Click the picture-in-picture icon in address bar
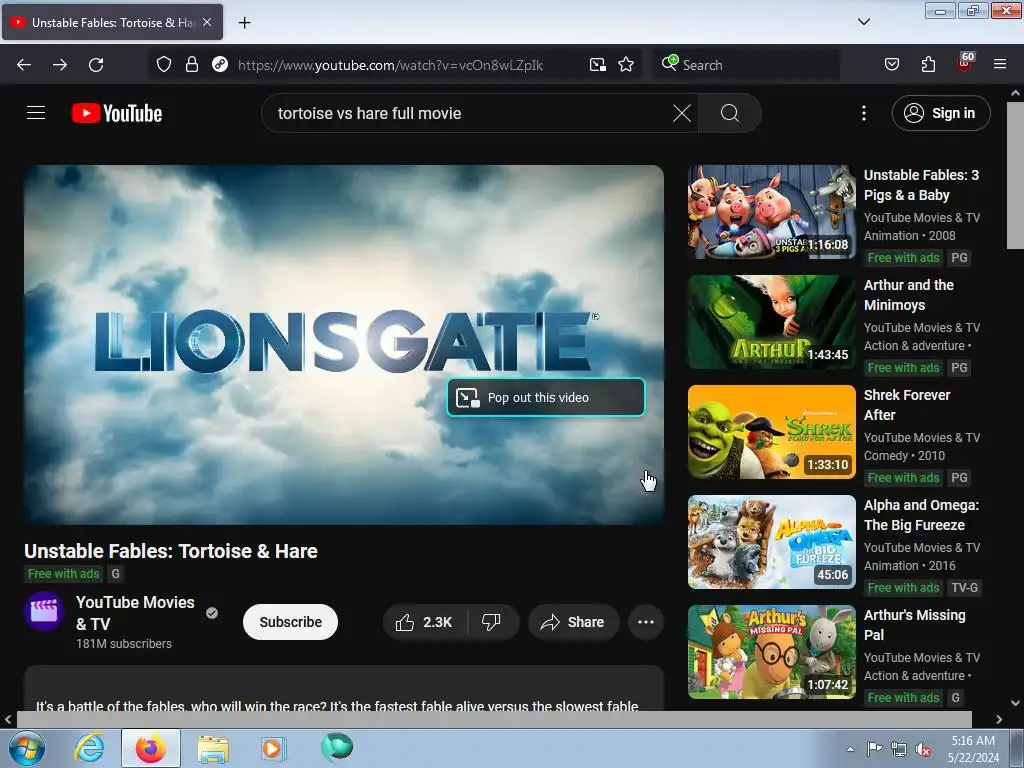The width and height of the screenshot is (1024, 768). (598, 64)
